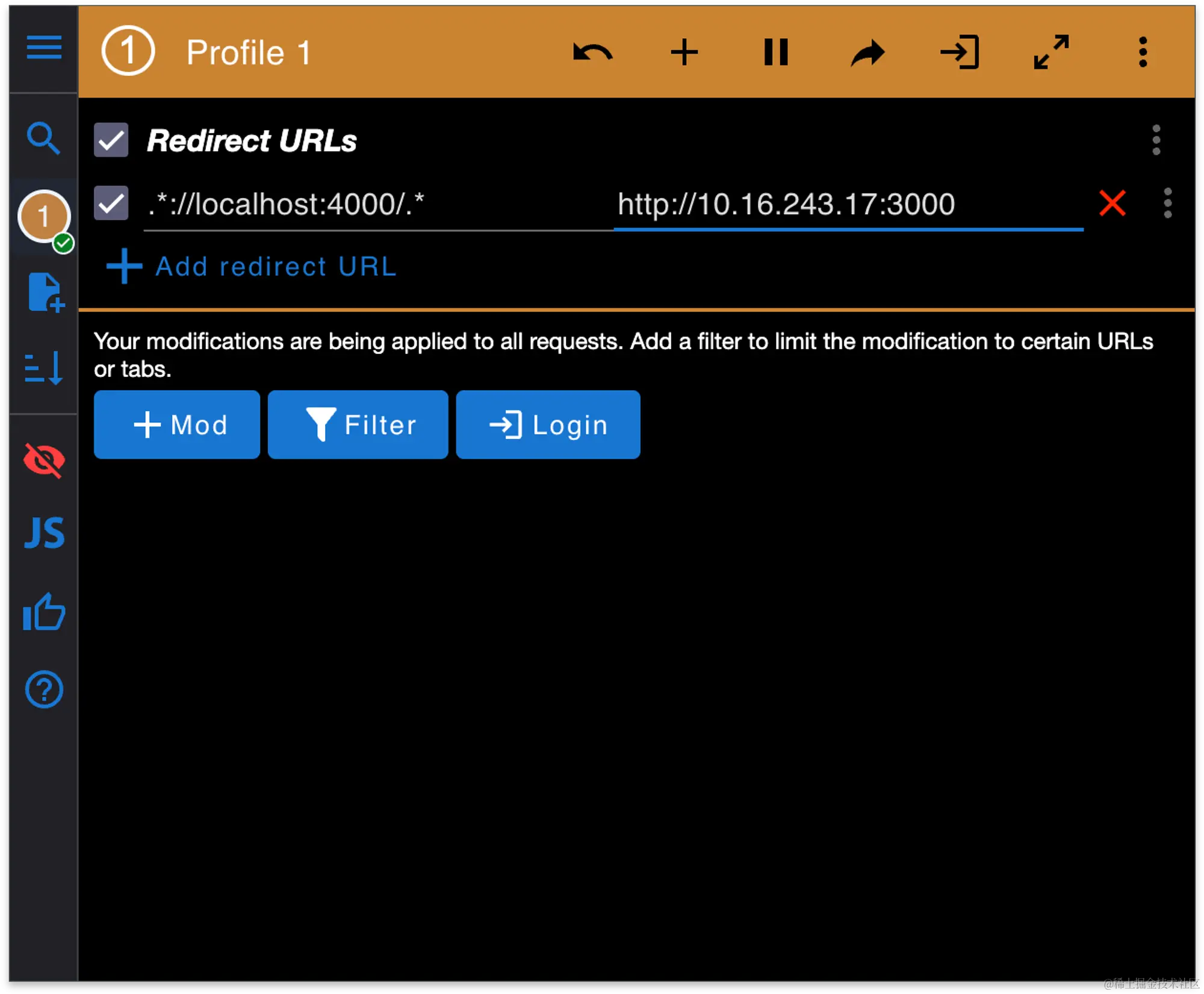Click the thumbs up icon
The image size is (1204, 994).
pyautogui.click(x=44, y=612)
